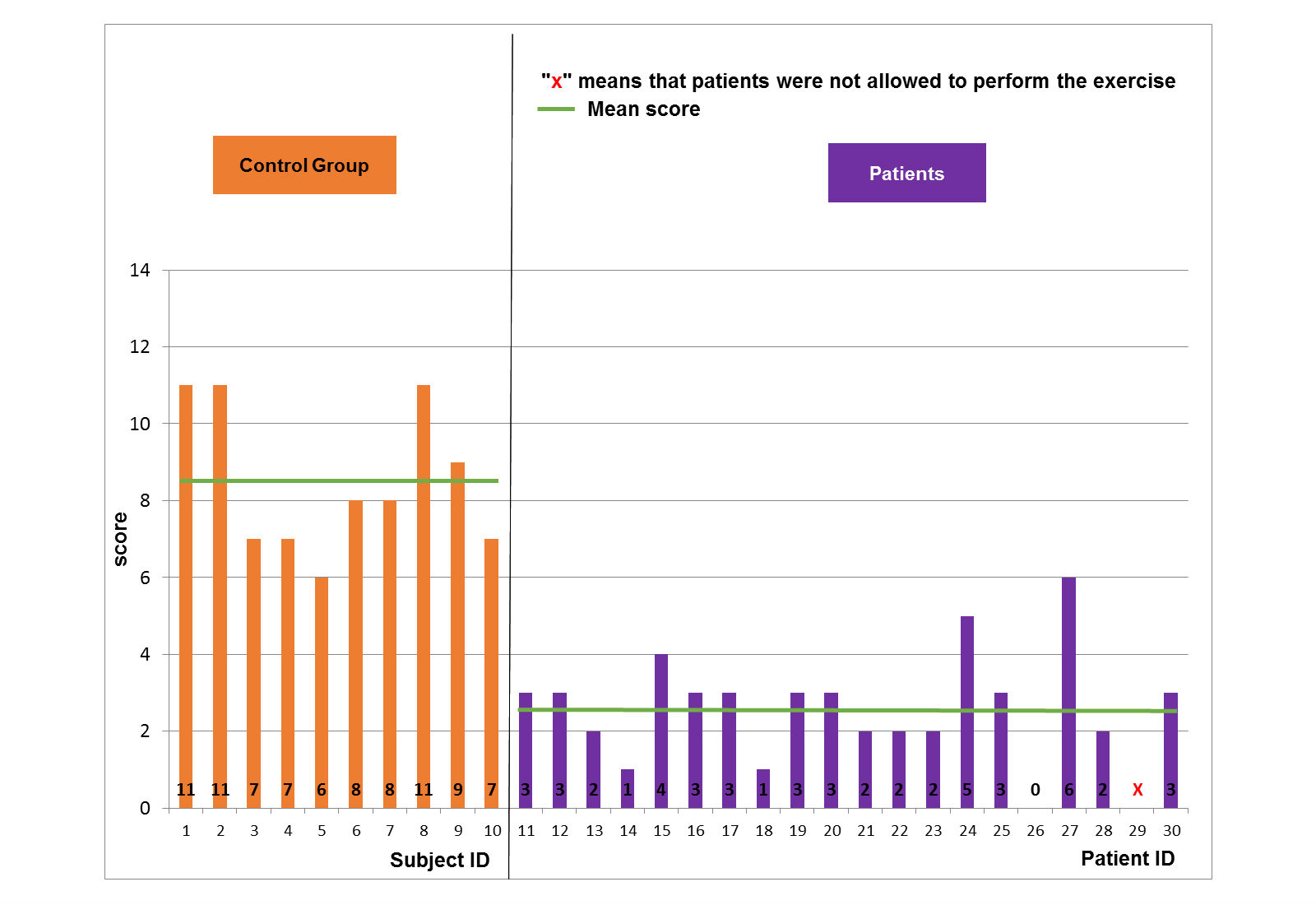Click the "Subject ID" axis label

[439, 860]
